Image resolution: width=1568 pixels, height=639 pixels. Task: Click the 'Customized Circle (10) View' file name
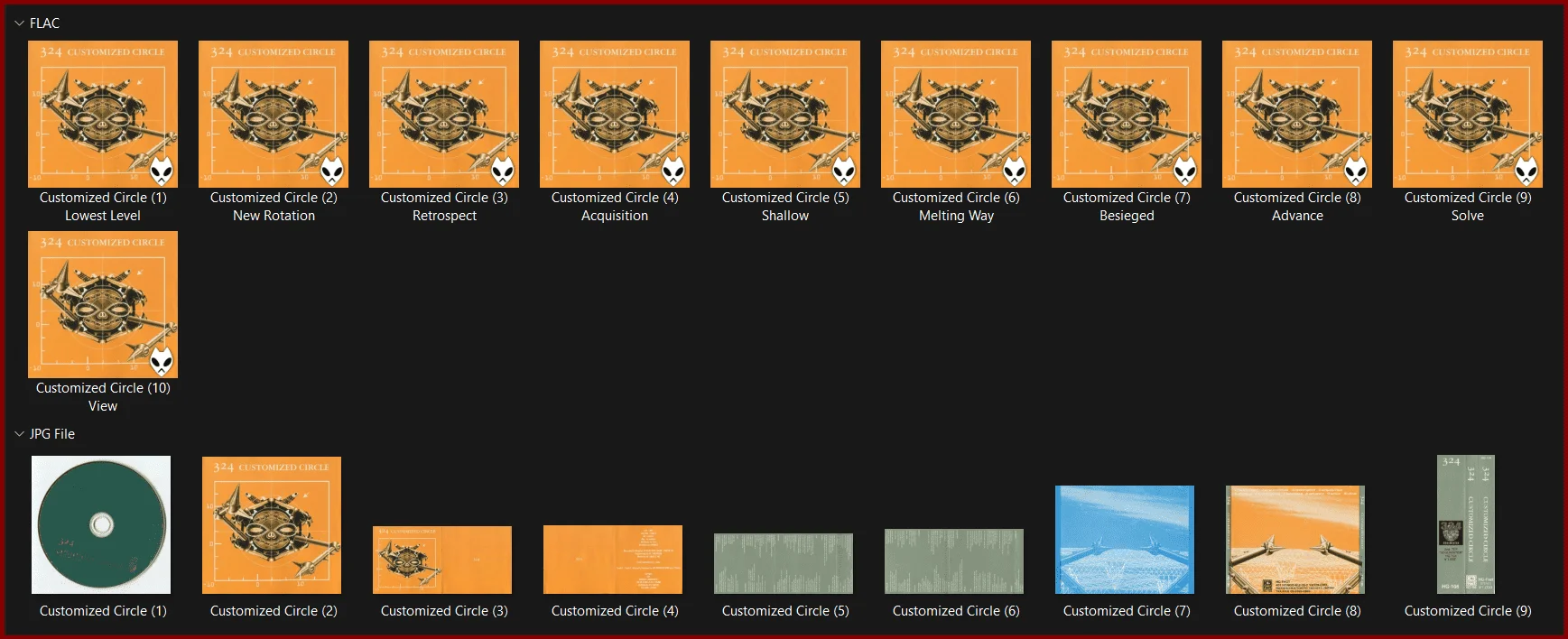[103, 397]
